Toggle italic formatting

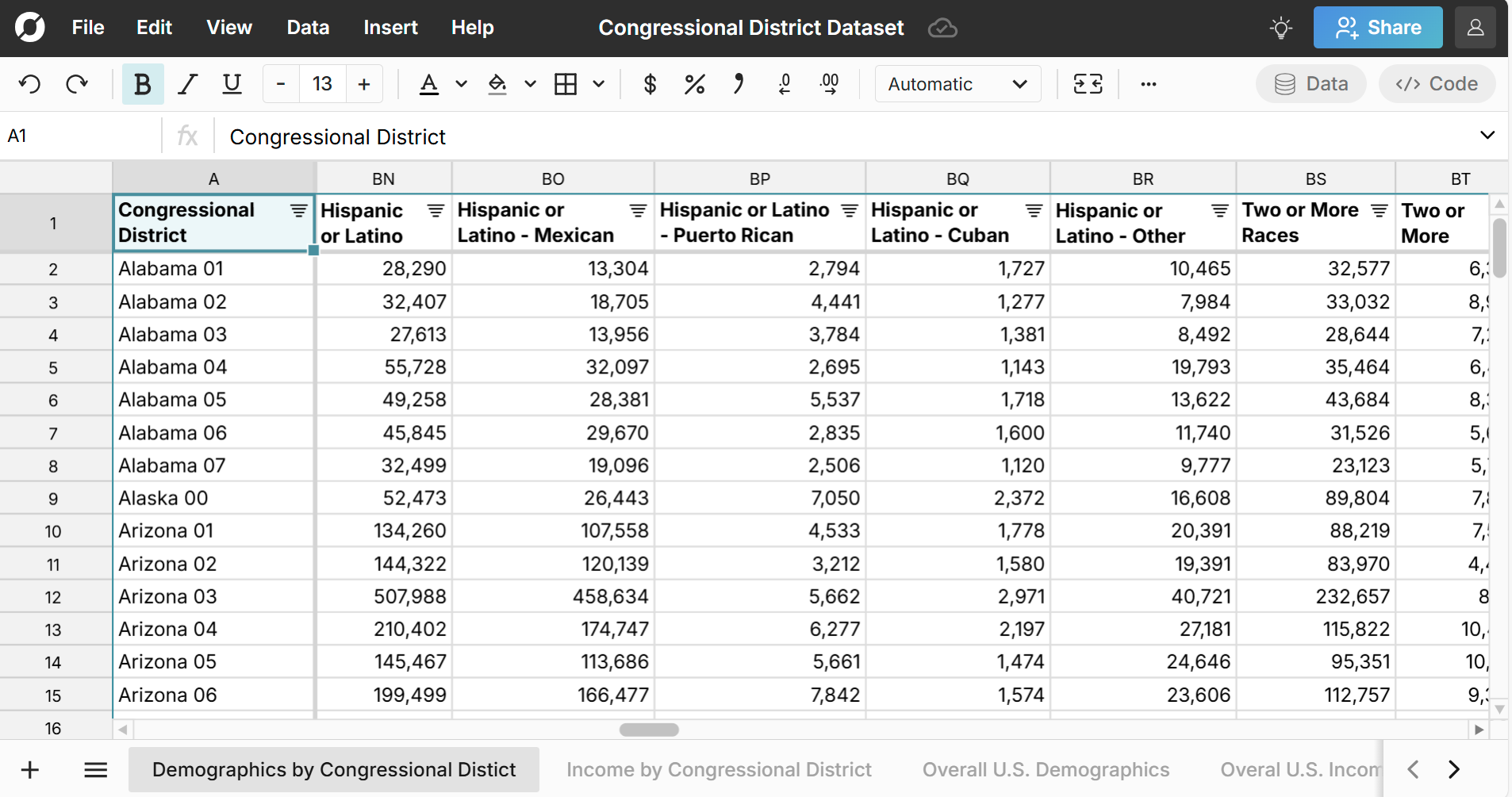[x=187, y=84]
